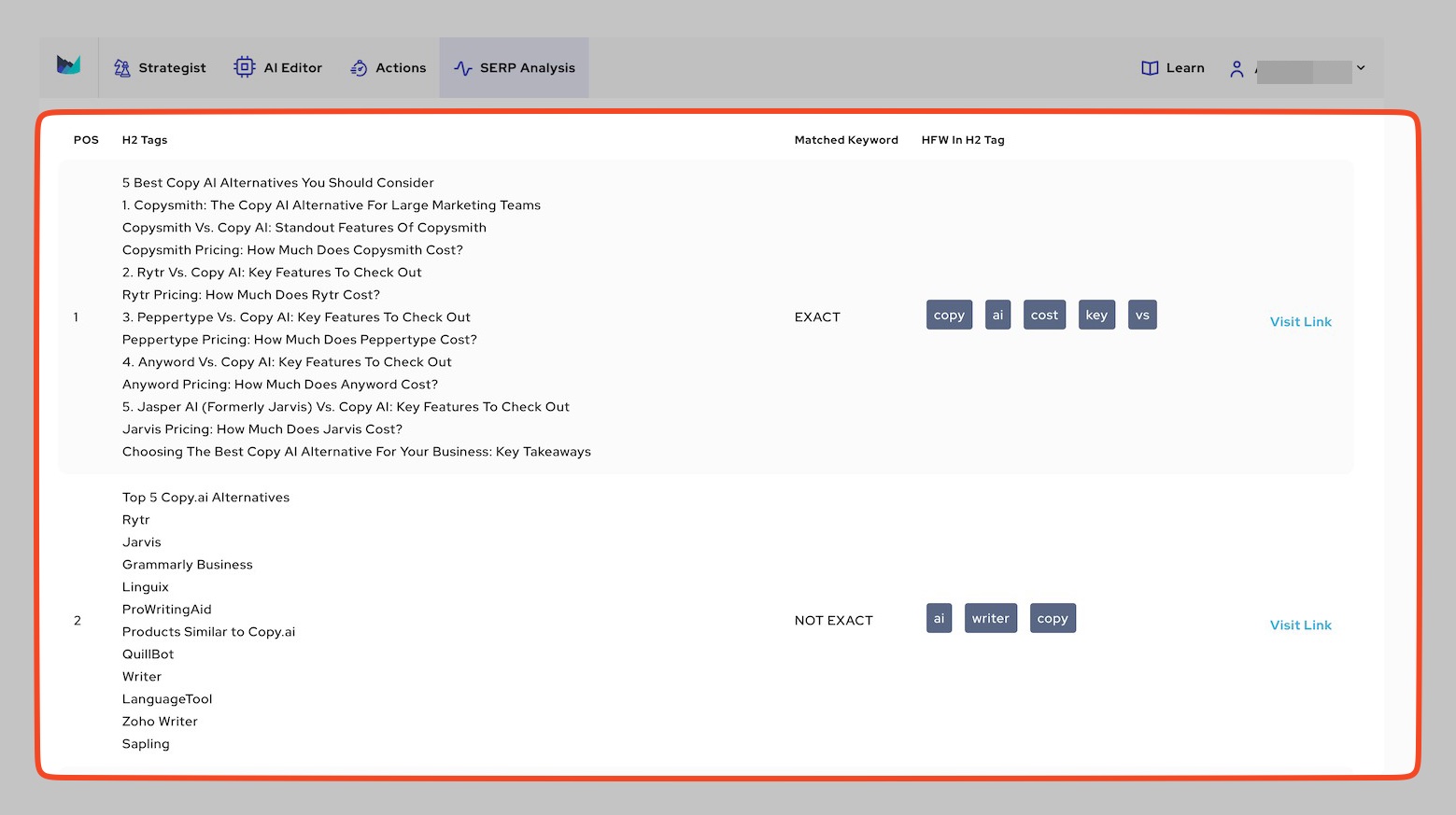Click the POS column header
Screen dimensions: 1456x815
[86, 140]
